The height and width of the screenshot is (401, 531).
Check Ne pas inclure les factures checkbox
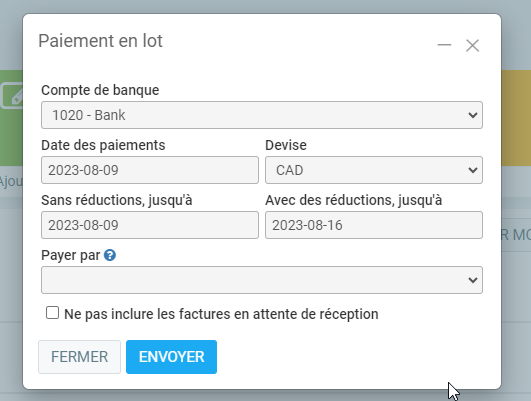click(52, 313)
